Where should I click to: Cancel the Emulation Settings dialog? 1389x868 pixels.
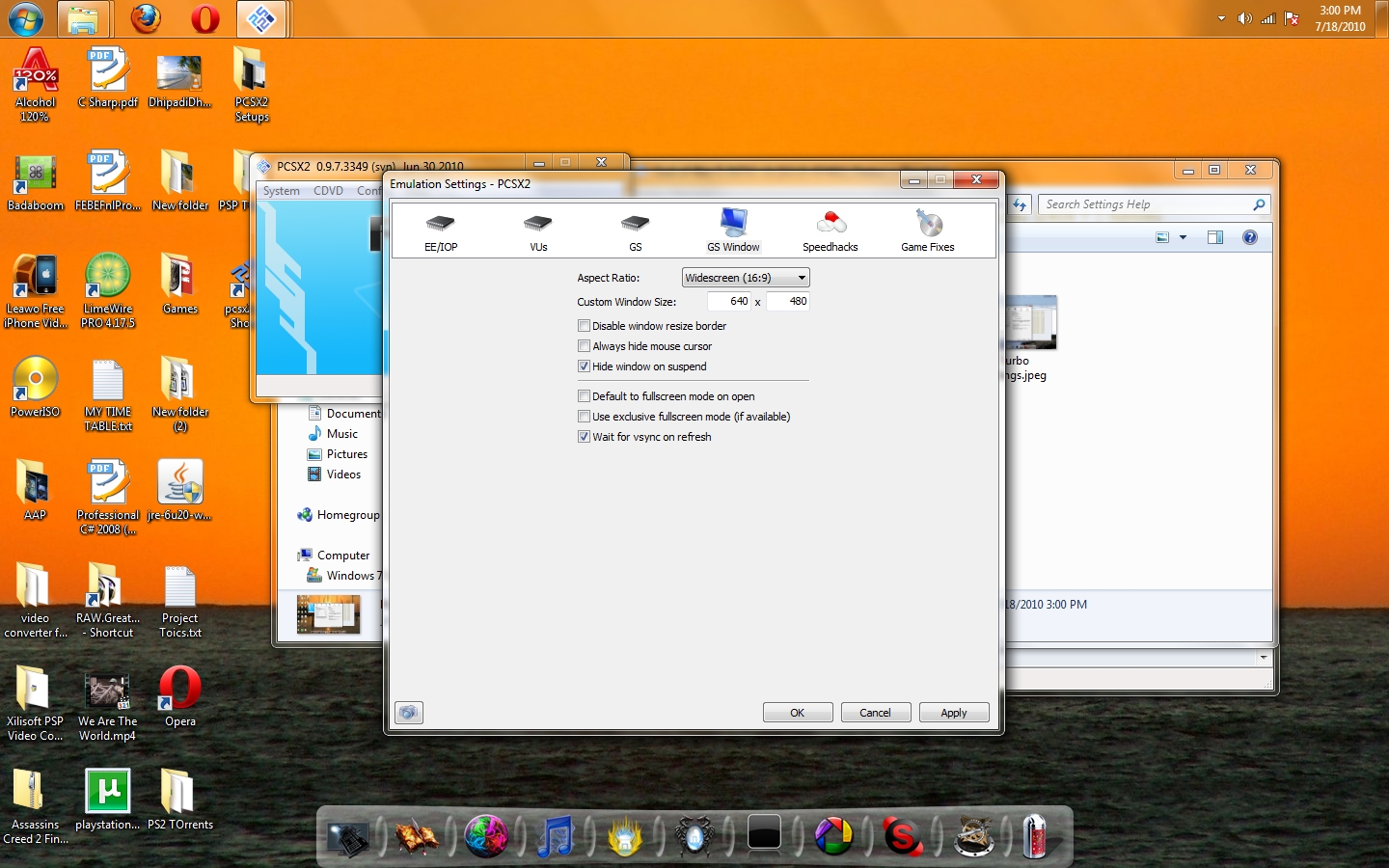tap(876, 713)
